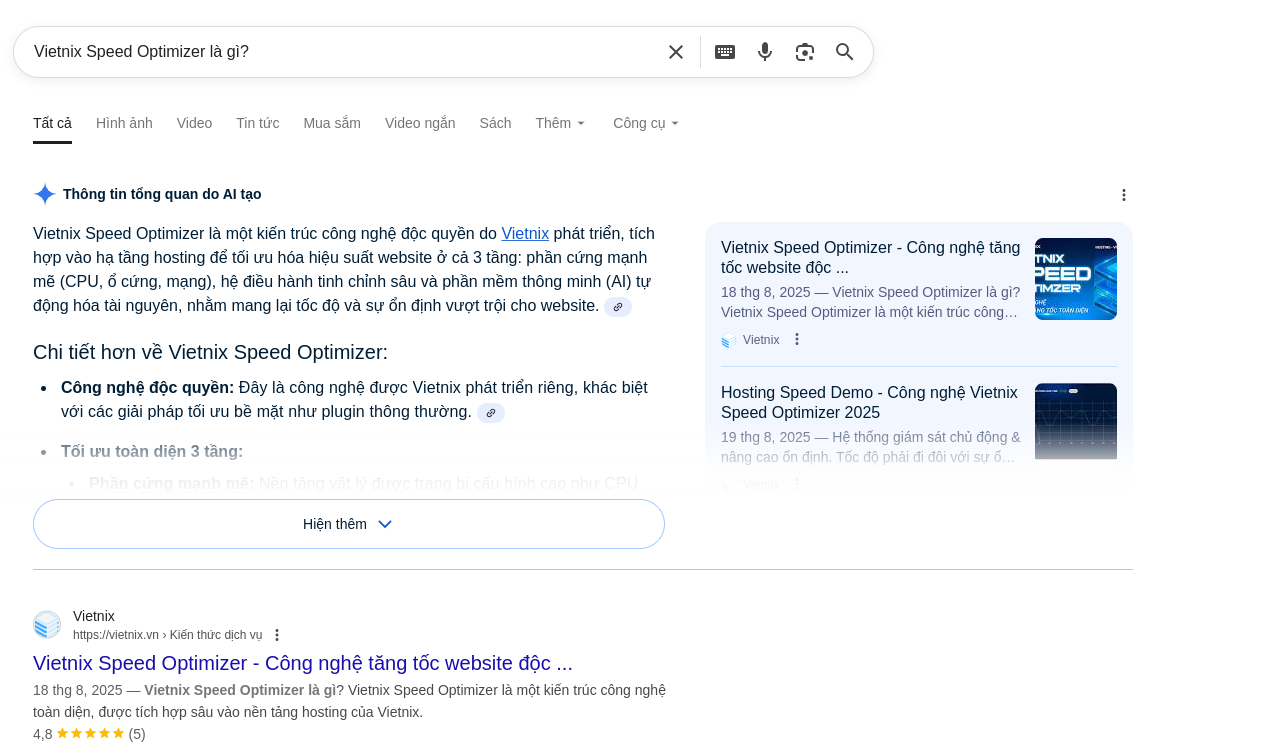The width and height of the screenshot is (1282, 754).
Task: Expand the 'Thêm' dropdown menu
Action: tap(560, 123)
